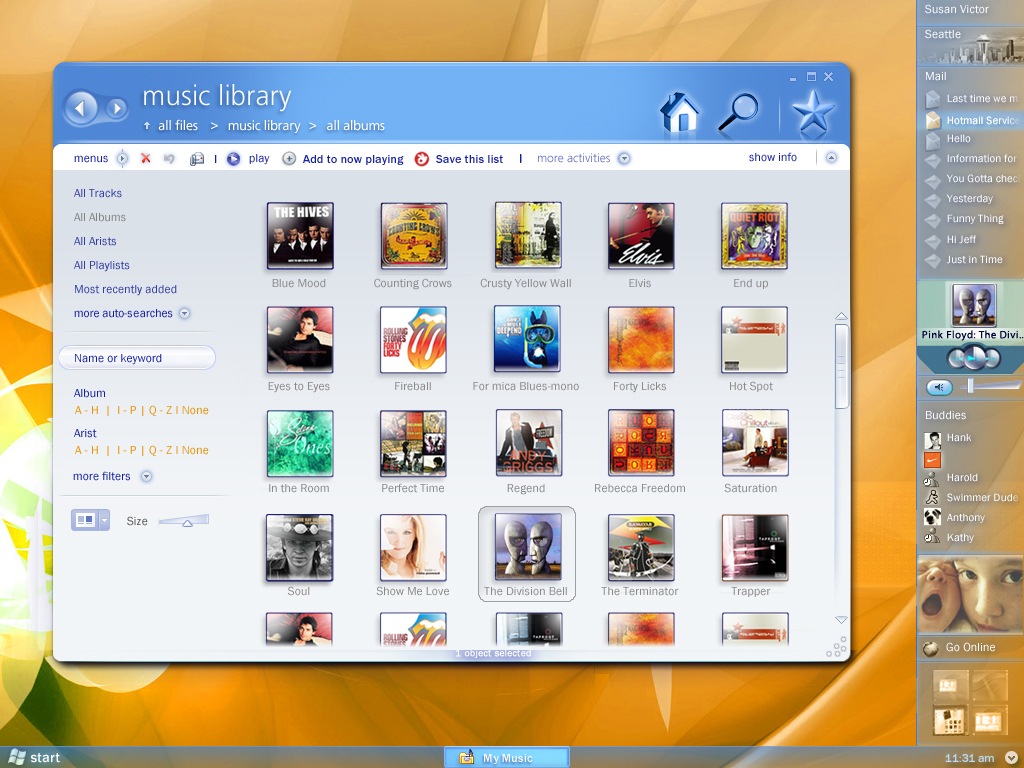Screen dimensions: 1024x768
Task: Click the red Save this list icon
Action: click(x=422, y=159)
